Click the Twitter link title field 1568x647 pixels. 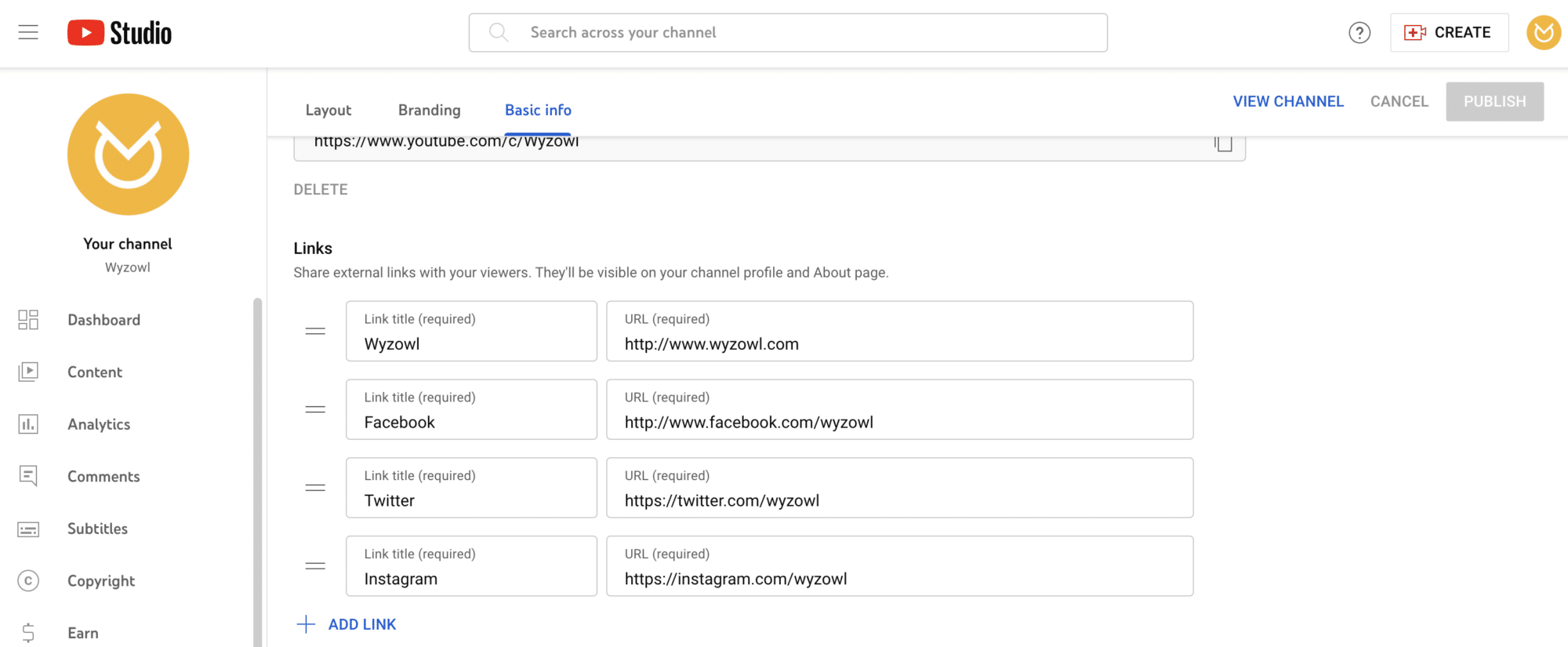click(x=471, y=488)
